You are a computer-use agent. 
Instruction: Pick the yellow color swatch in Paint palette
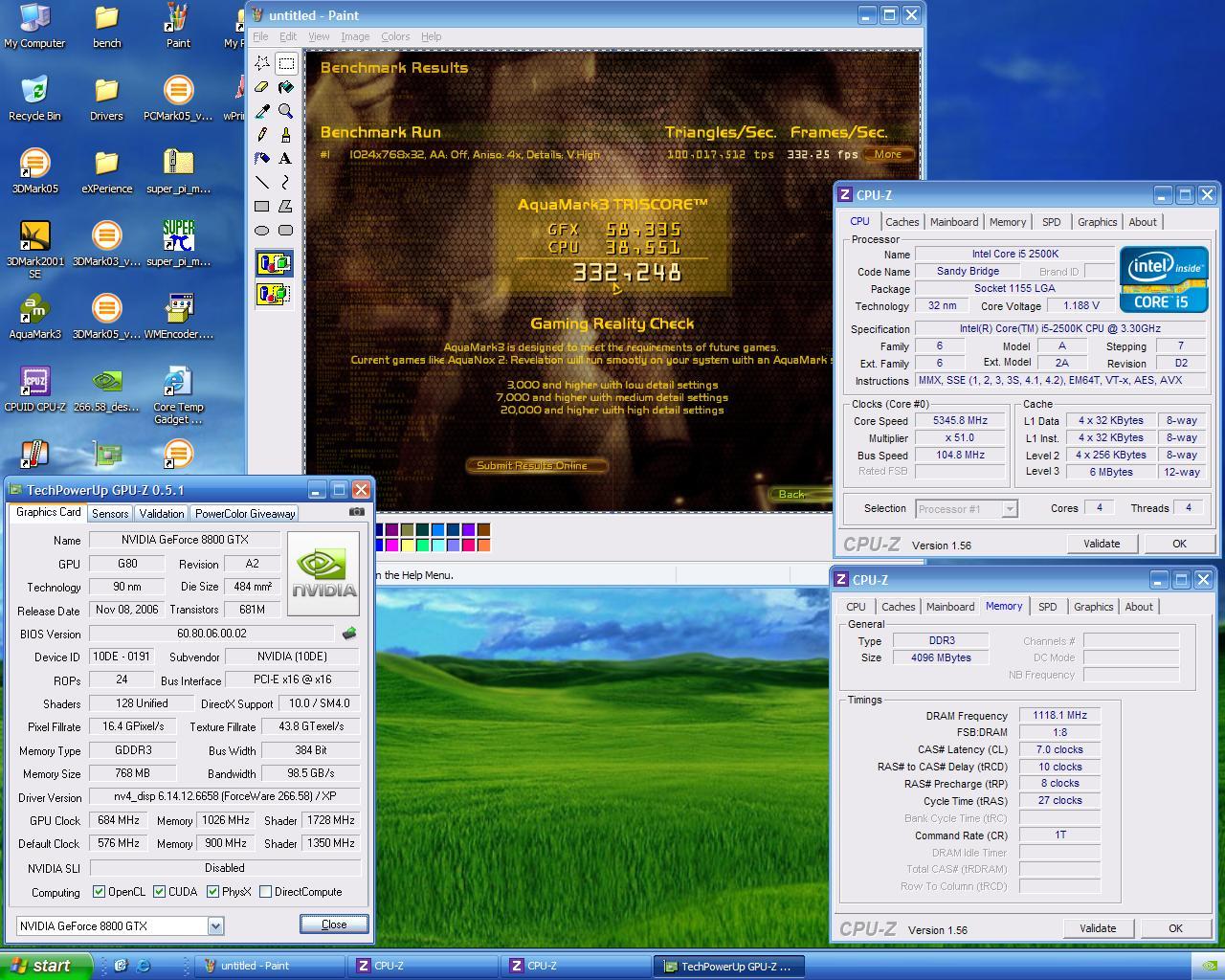(x=407, y=546)
